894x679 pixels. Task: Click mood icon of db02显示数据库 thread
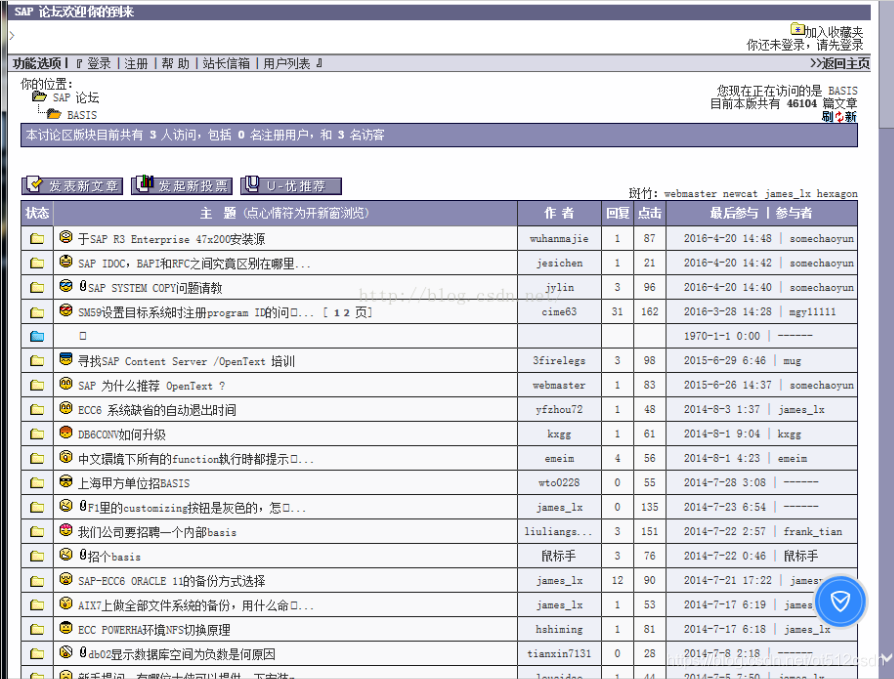66,652
